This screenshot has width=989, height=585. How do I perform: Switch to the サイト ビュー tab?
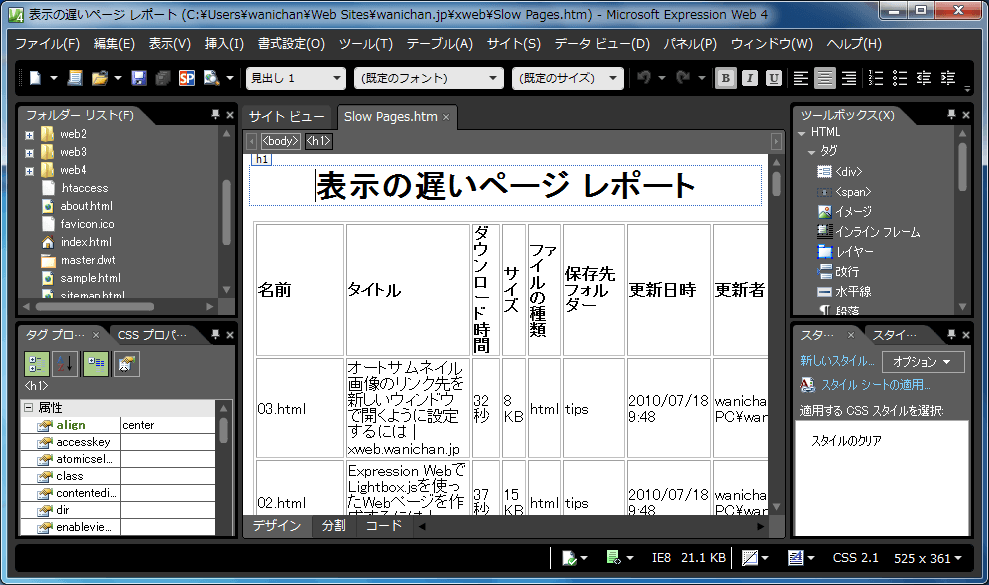pyautogui.click(x=286, y=117)
